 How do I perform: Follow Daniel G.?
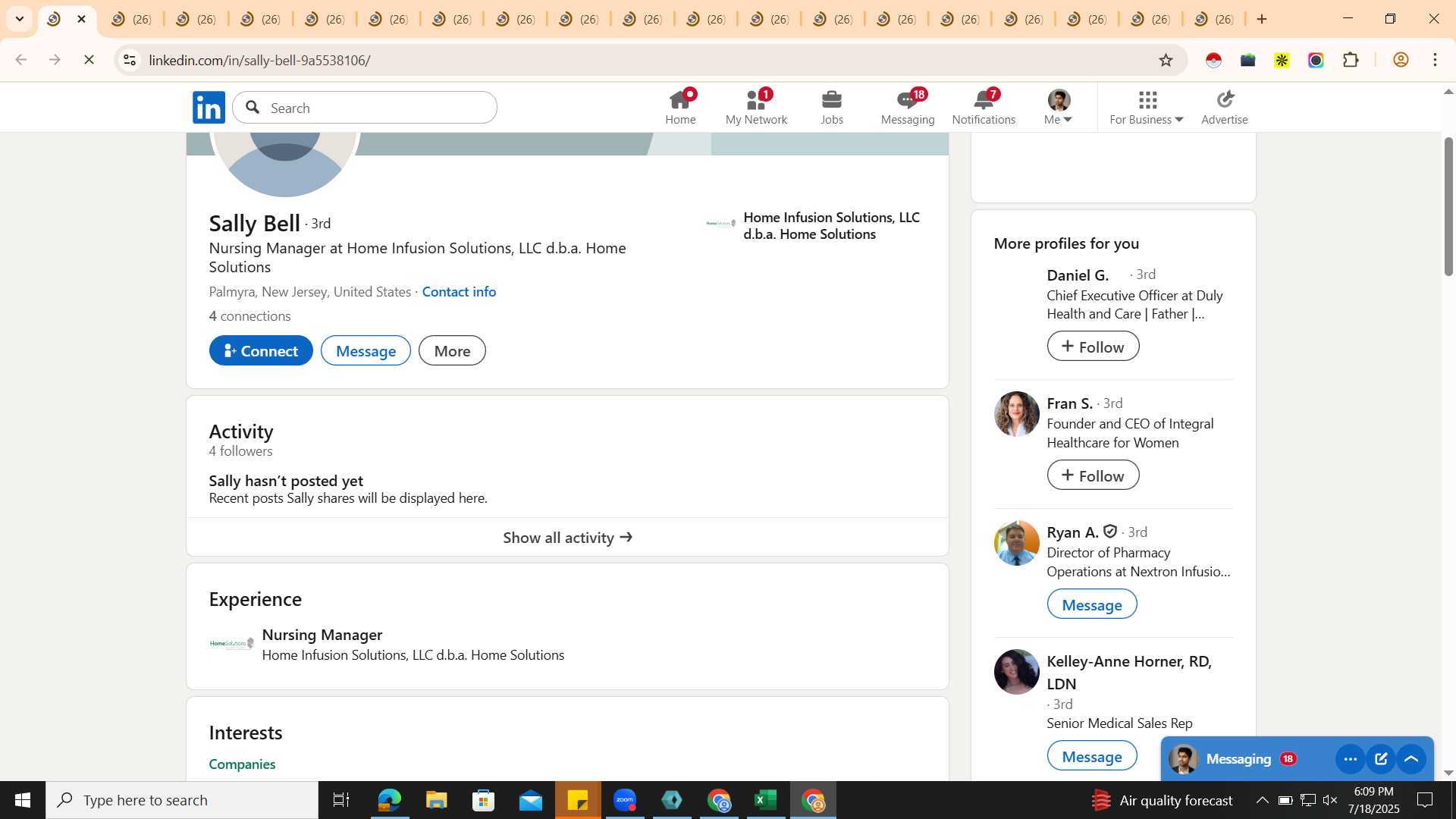pyautogui.click(x=1093, y=347)
